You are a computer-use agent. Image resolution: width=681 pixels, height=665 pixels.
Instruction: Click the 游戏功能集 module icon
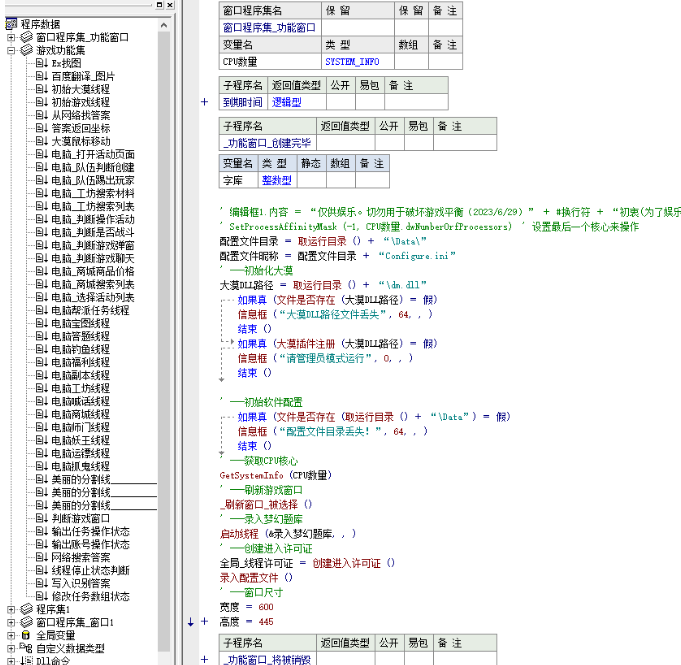27,49
